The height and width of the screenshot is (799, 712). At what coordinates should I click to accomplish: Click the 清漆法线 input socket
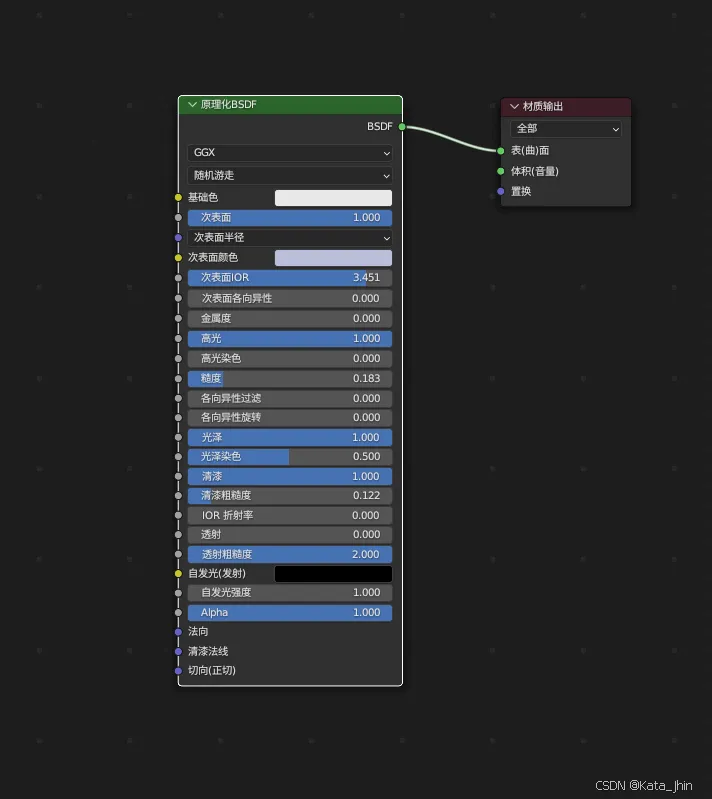179,651
